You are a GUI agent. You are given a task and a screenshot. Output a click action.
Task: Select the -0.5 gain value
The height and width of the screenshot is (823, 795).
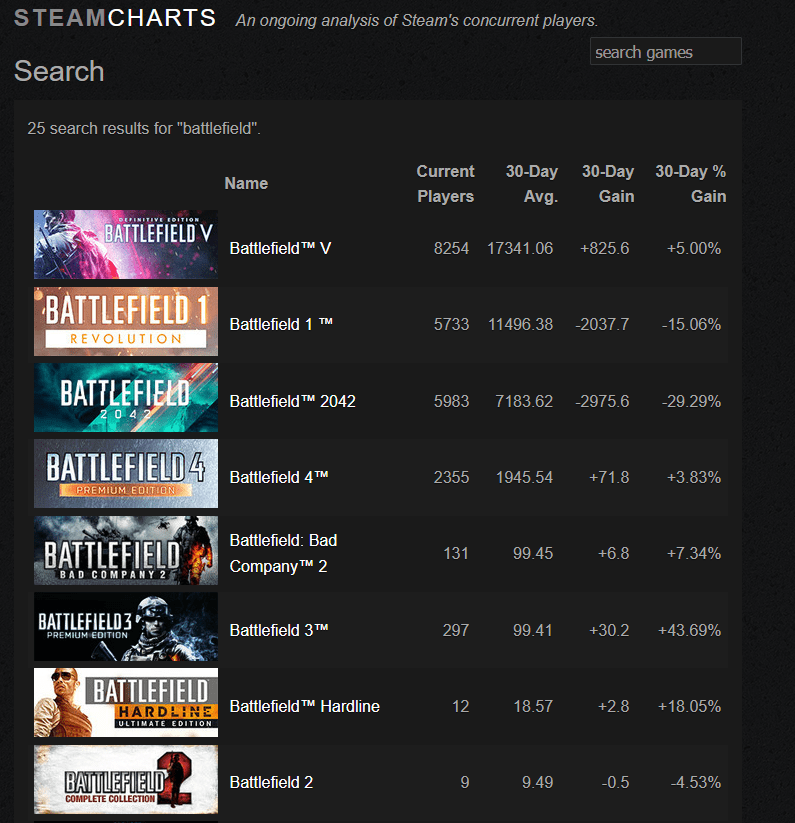[615, 782]
